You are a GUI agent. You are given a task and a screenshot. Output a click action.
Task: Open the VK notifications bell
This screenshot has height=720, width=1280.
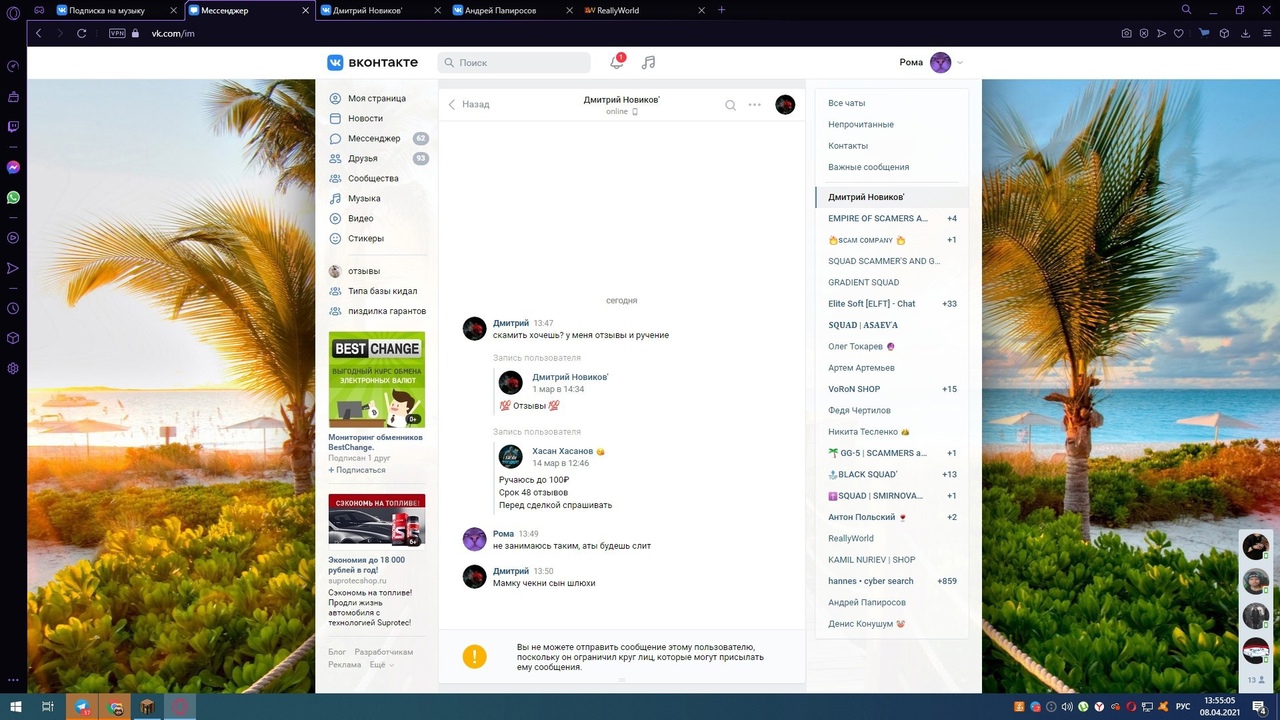[x=616, y=62]
